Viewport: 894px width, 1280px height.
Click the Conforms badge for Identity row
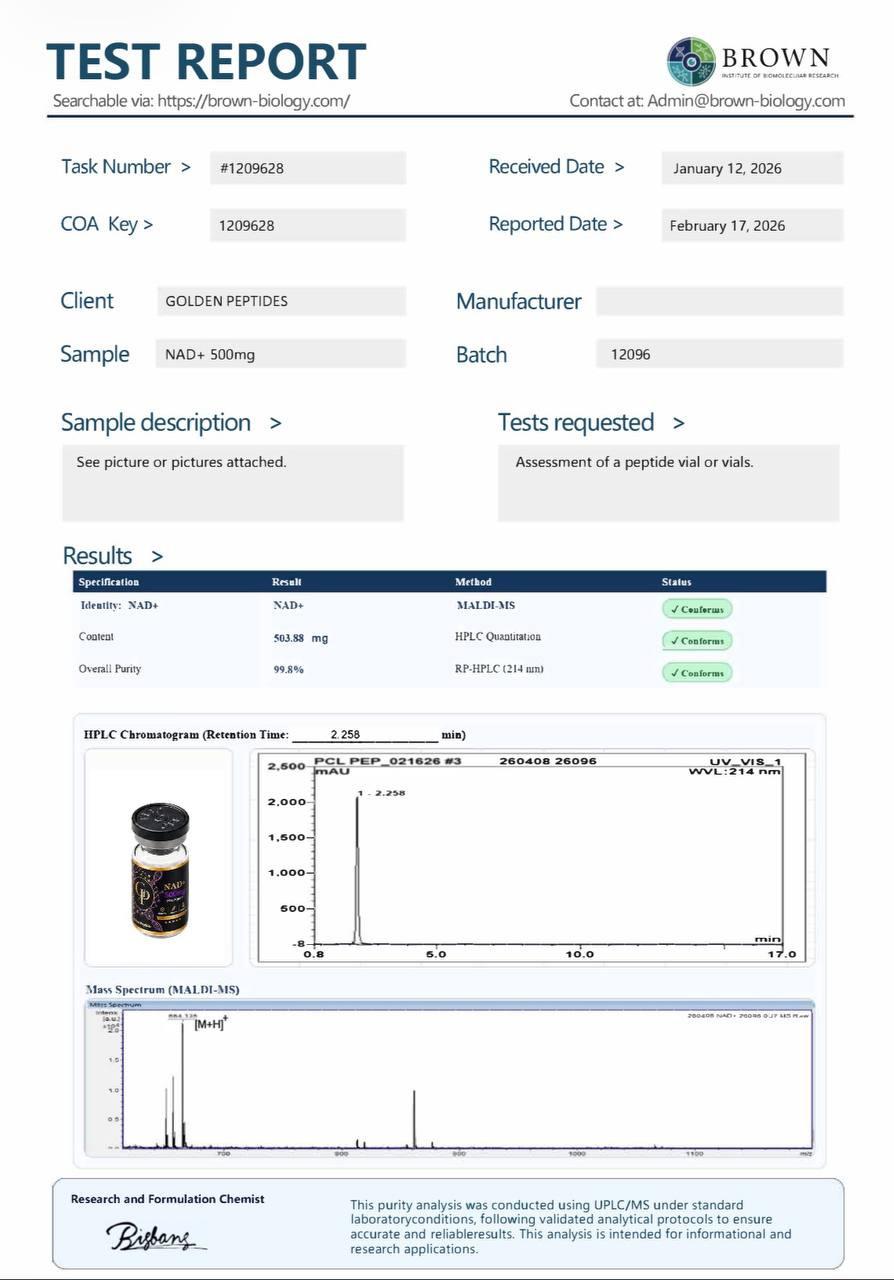click(697, 609)
